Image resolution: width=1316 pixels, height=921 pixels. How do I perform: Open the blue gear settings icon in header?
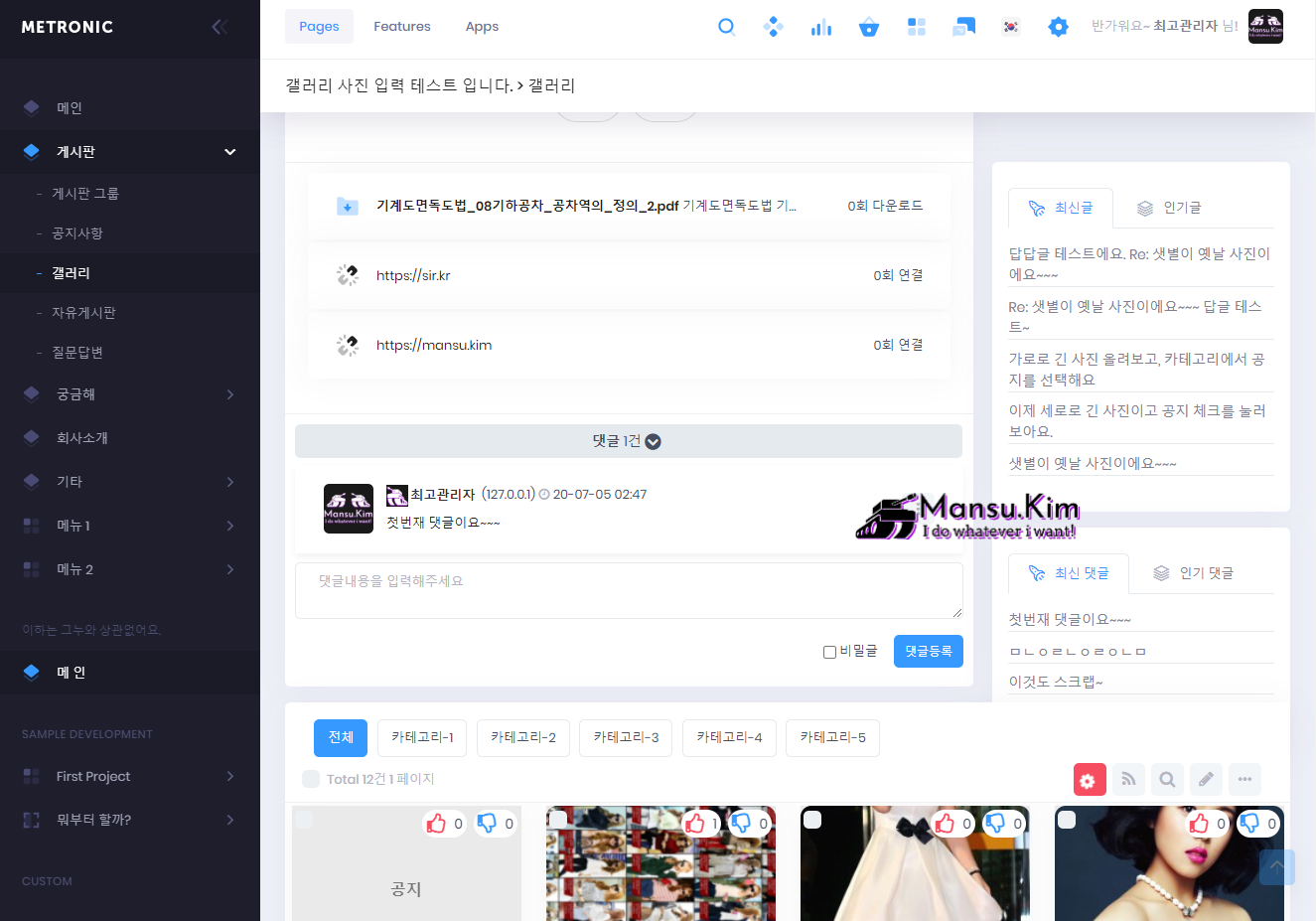(x=1059, y=27)
